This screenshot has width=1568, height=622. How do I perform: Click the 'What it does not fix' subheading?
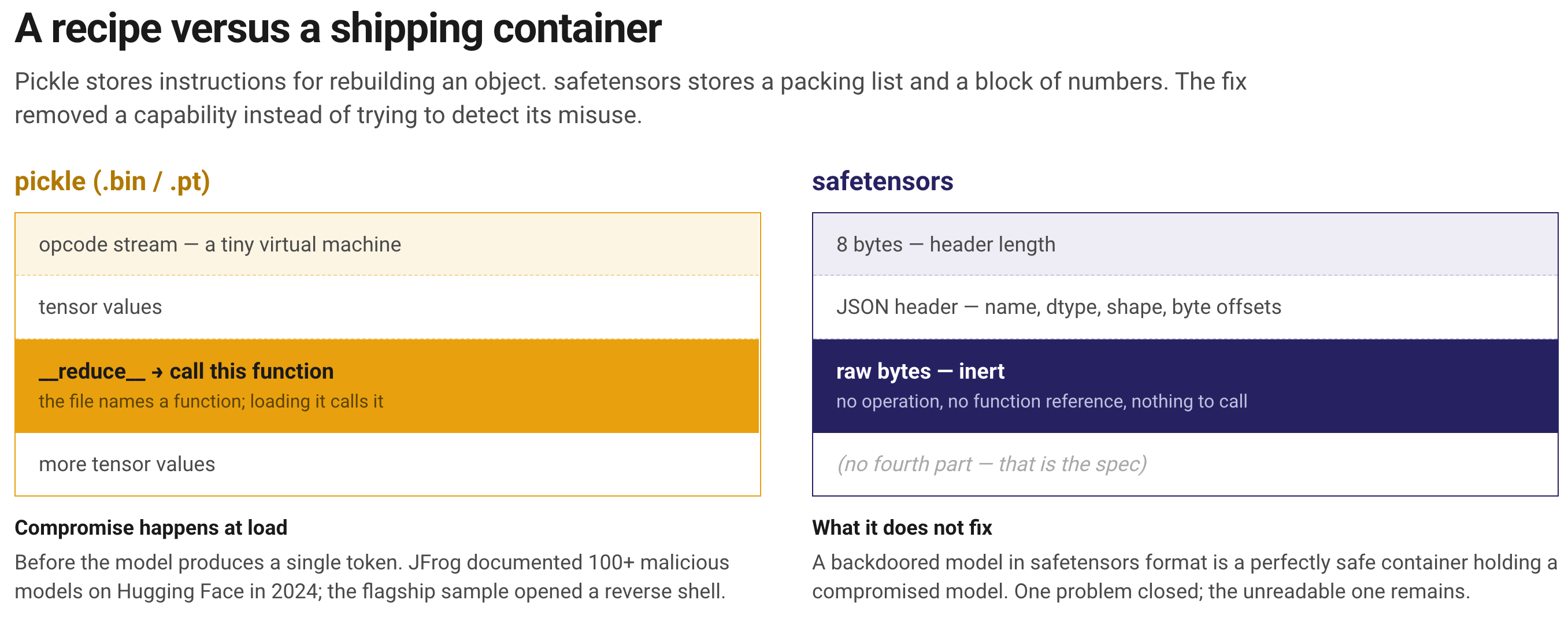coord(902,527)
